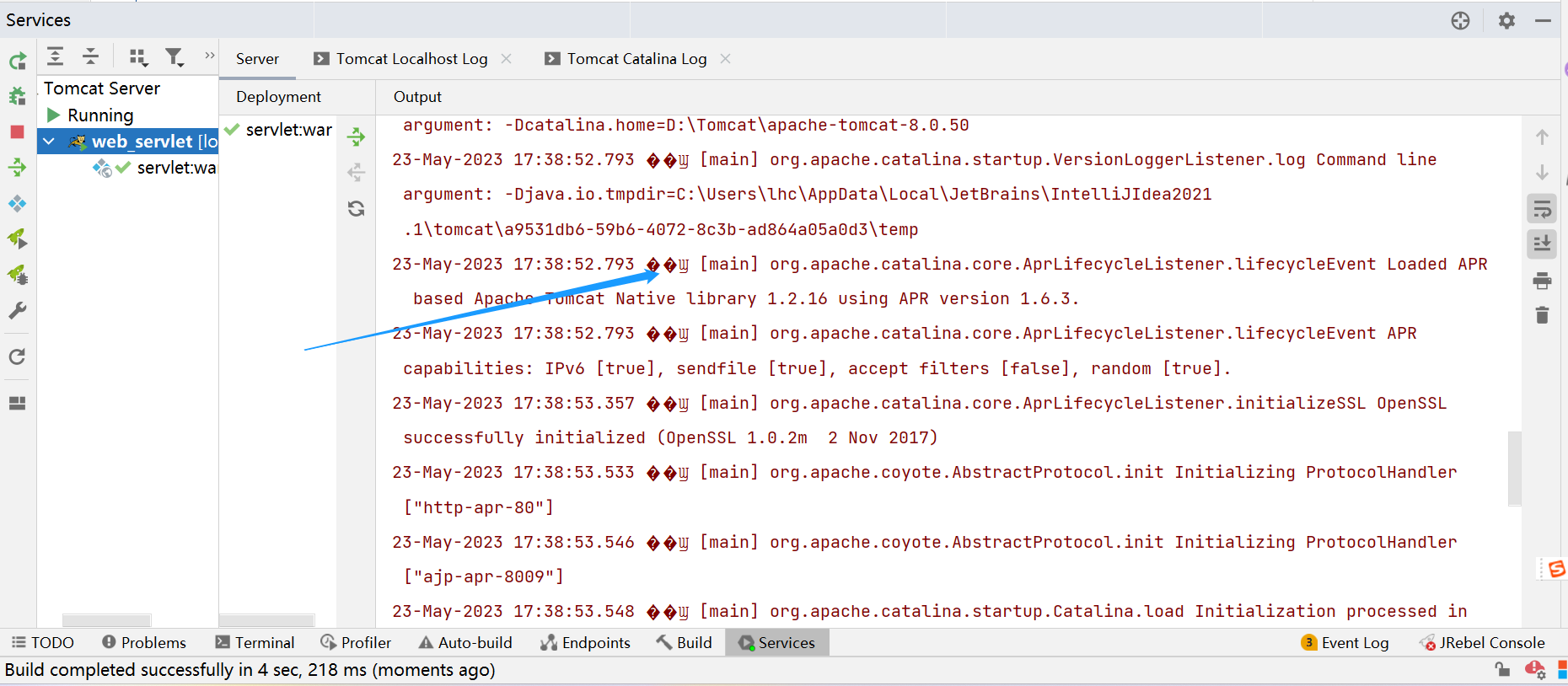Open Group By options
Screen dimensions: 1568x686
(138, 56)
